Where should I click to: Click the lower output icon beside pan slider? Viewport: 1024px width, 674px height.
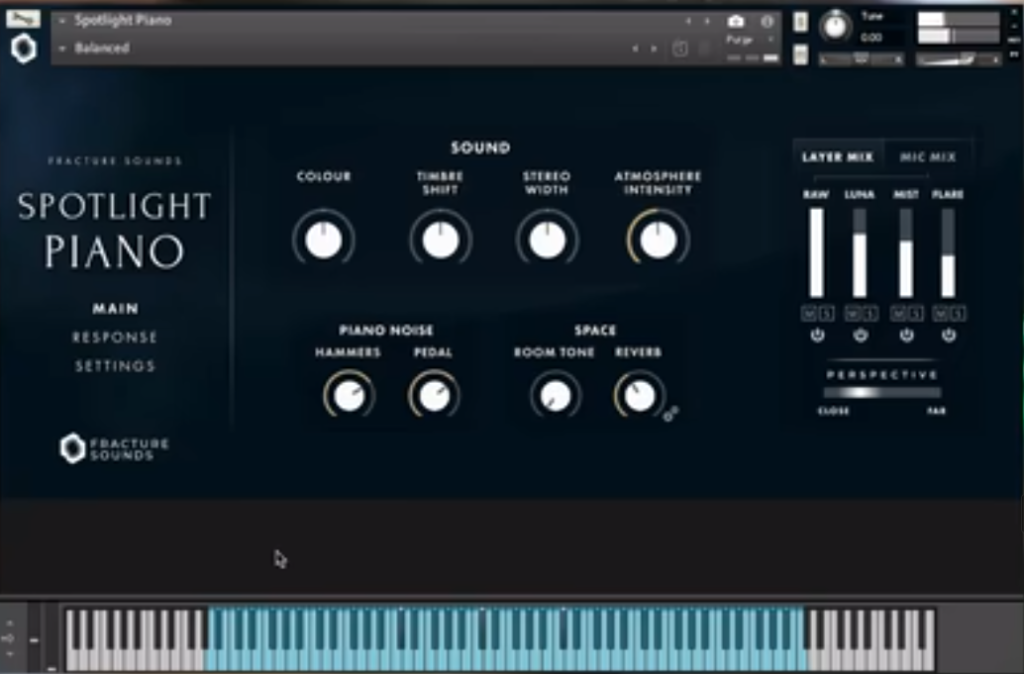click(x=801, y=55)
